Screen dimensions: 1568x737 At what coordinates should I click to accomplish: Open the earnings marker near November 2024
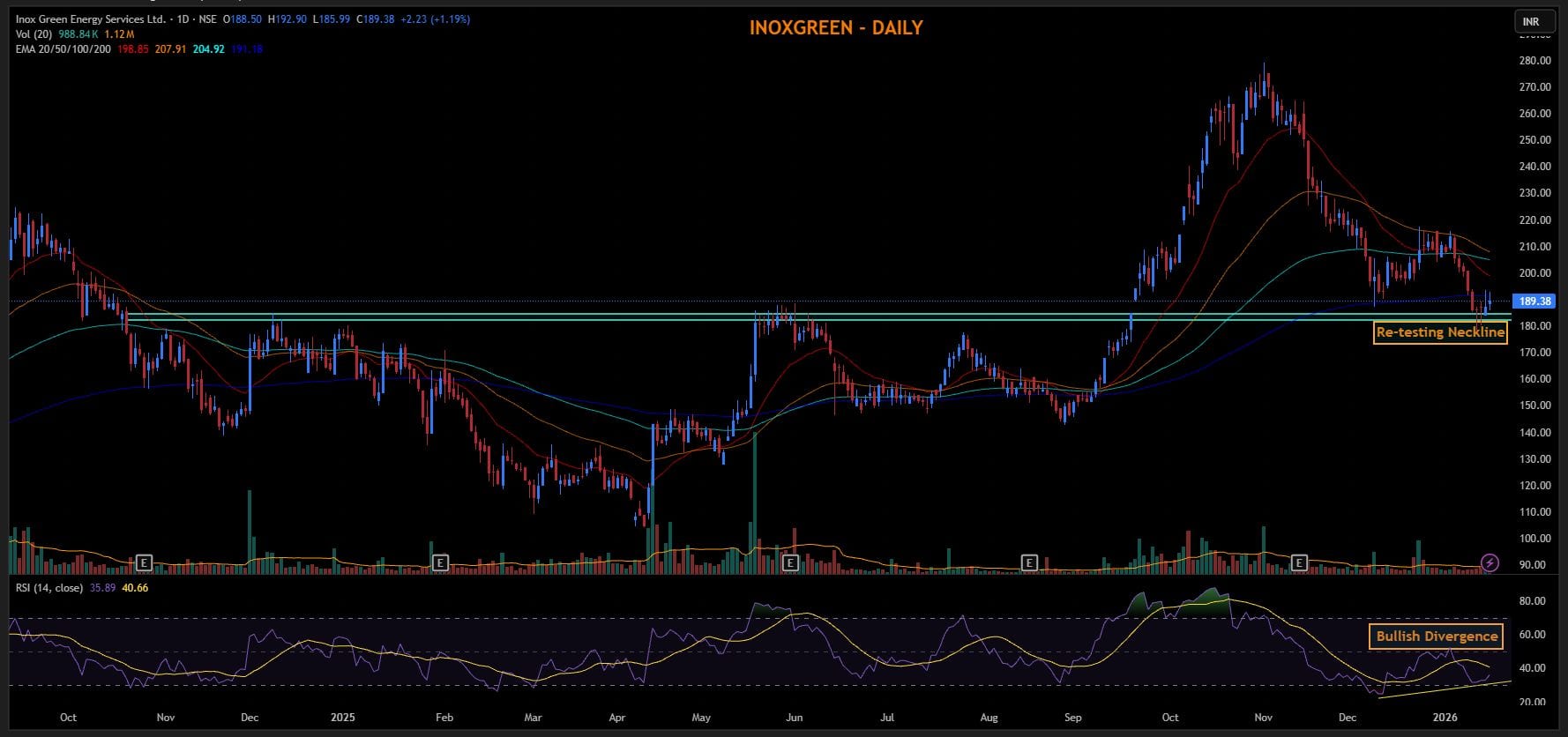coord(145,562)
